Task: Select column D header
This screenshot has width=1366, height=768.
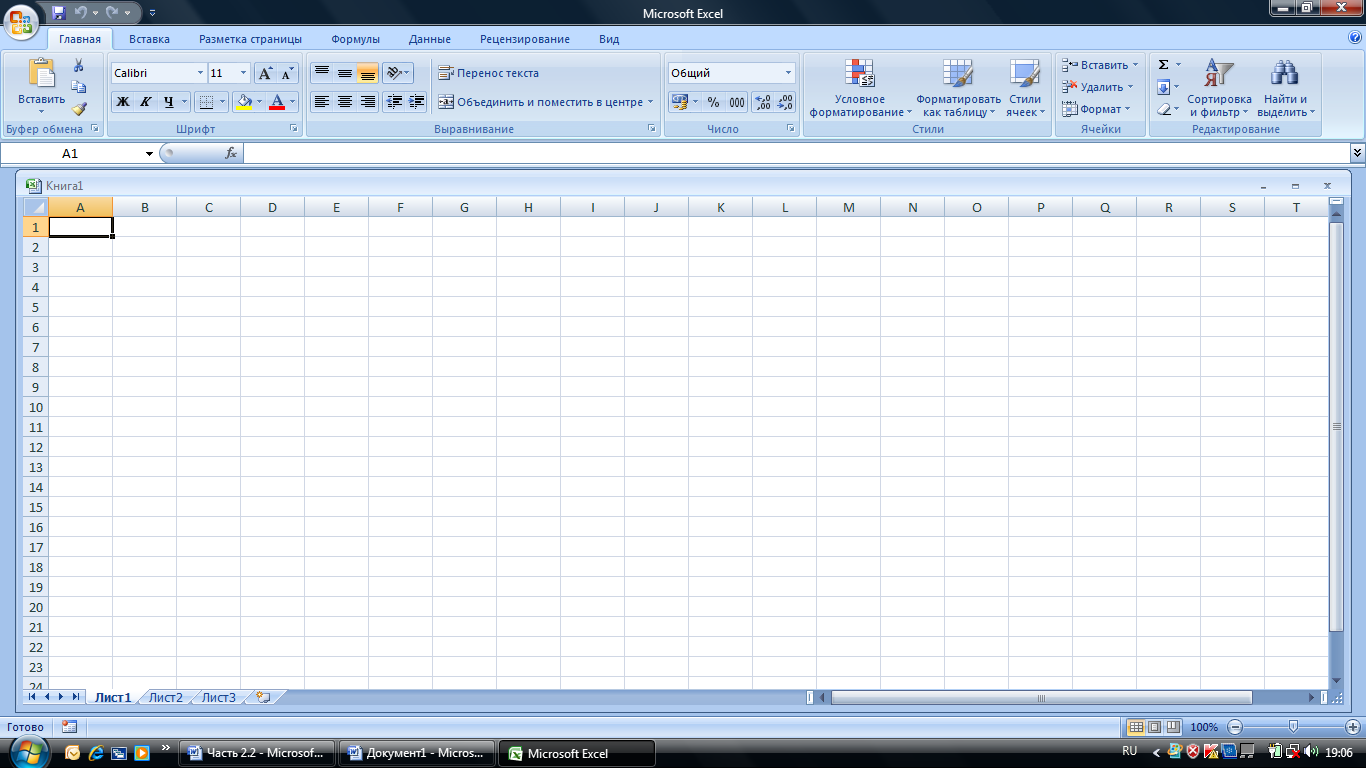Action: tap(273, 207)
